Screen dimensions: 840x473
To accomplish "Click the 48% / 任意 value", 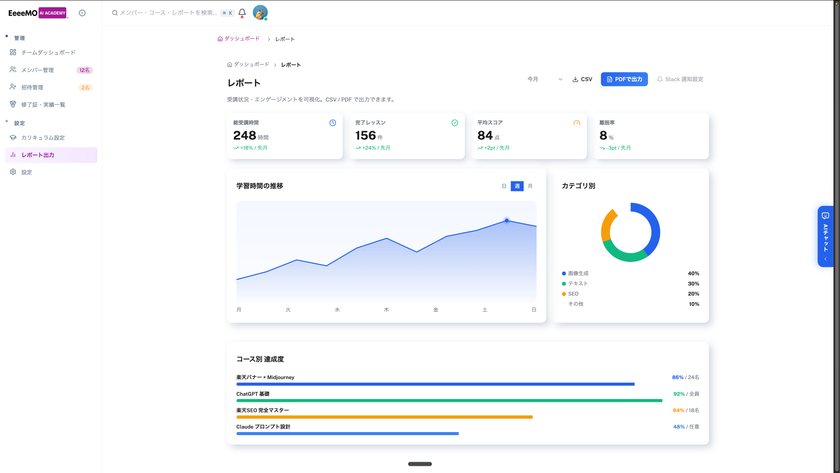I will 686,427.
